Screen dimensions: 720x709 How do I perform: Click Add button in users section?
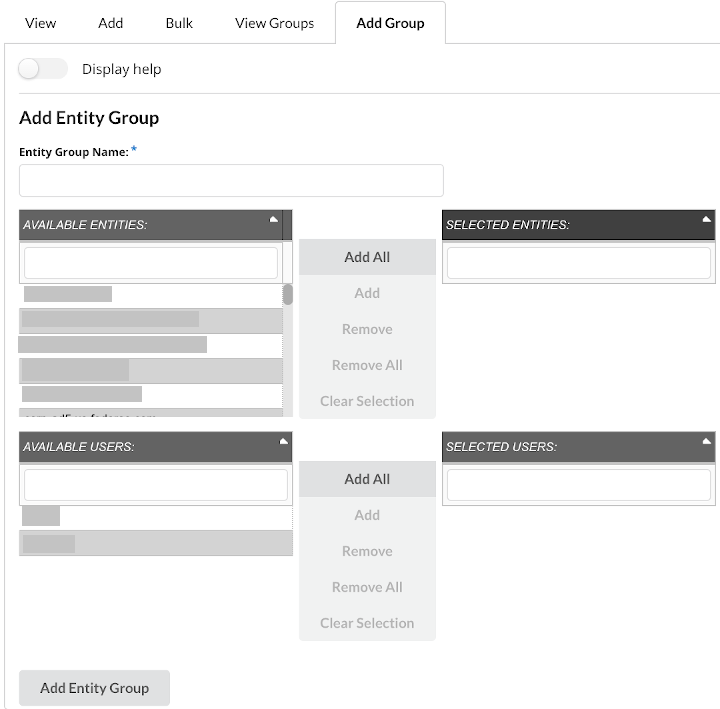[367, 515]
